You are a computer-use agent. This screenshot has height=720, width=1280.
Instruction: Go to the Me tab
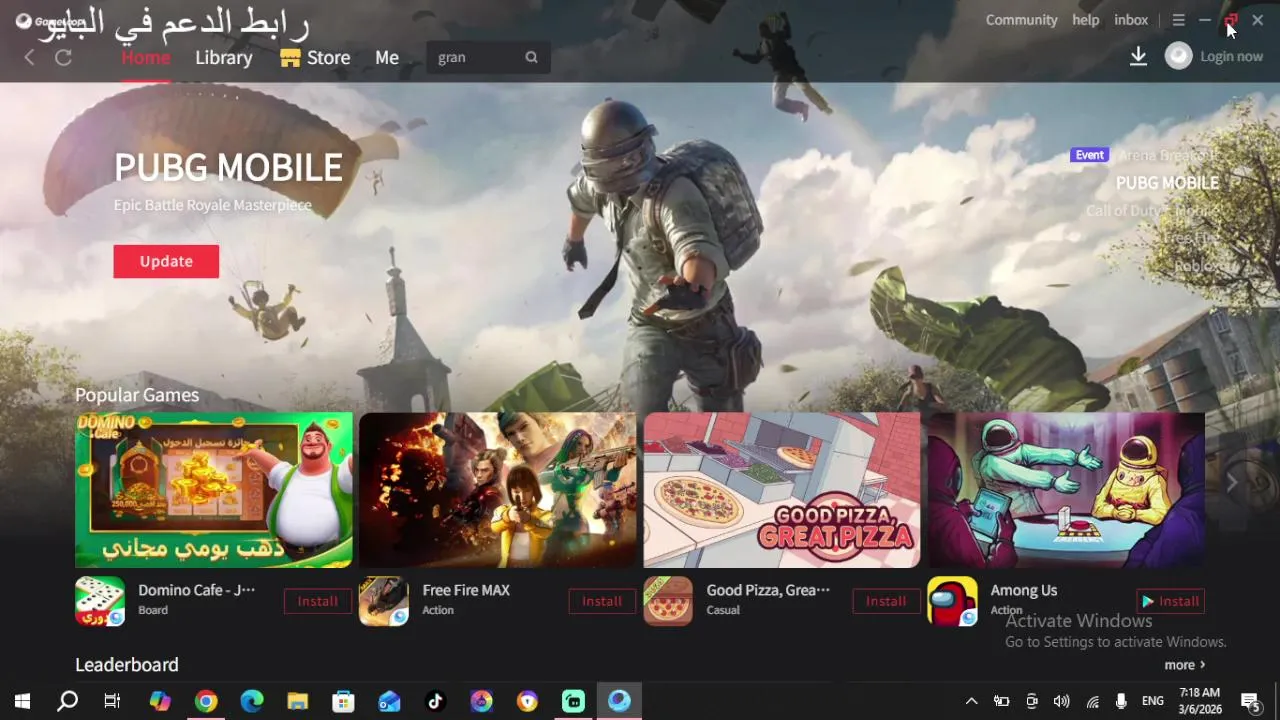387,57
